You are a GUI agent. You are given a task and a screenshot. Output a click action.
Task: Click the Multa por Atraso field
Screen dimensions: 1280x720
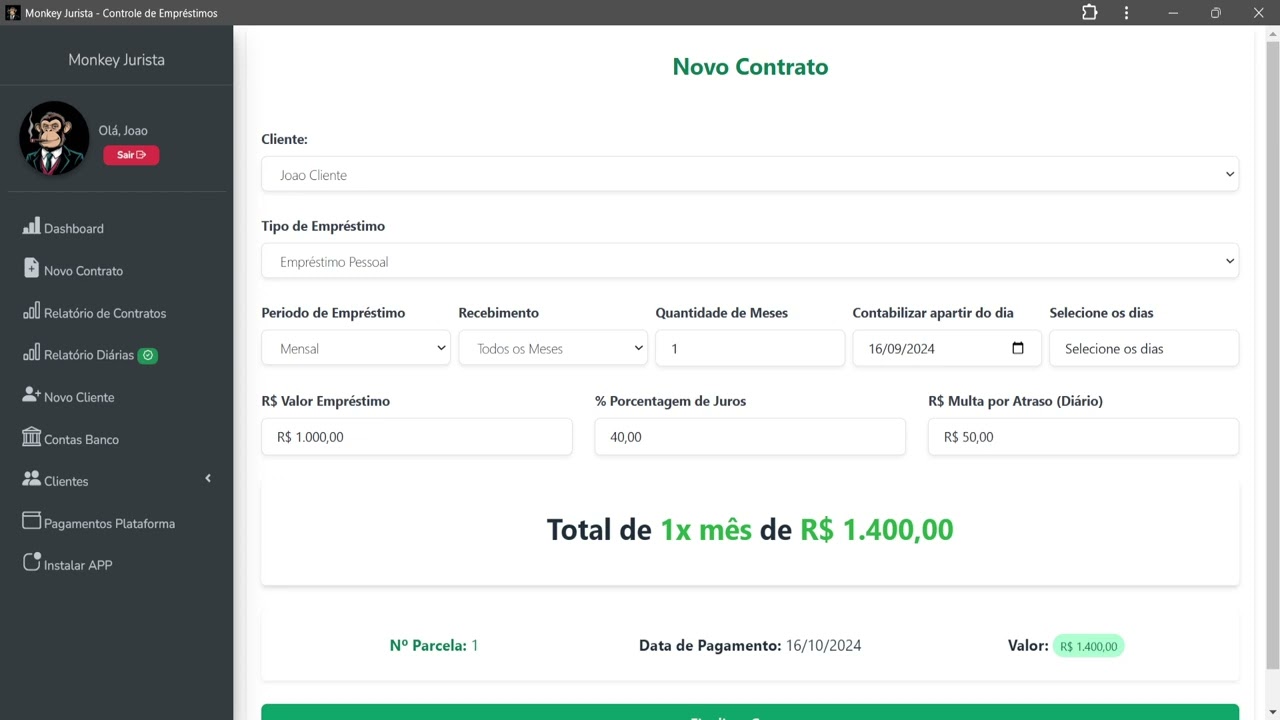tap(1083, 436)
